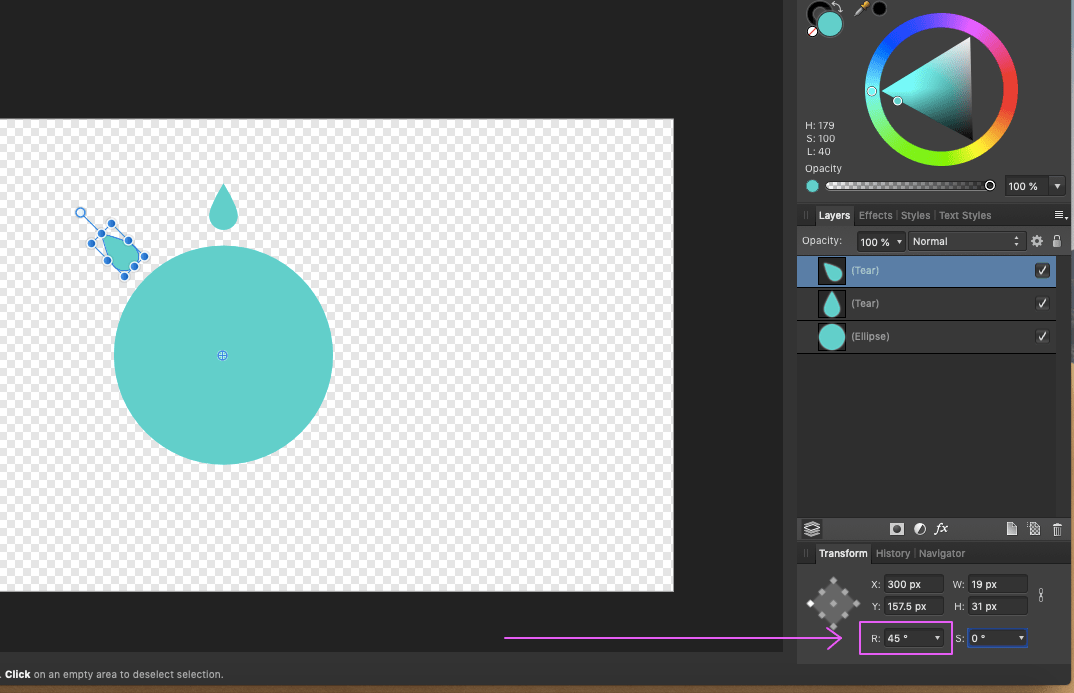Hide the Ellipse layer
1074x693 pixels.
[x=1042, y=337]
